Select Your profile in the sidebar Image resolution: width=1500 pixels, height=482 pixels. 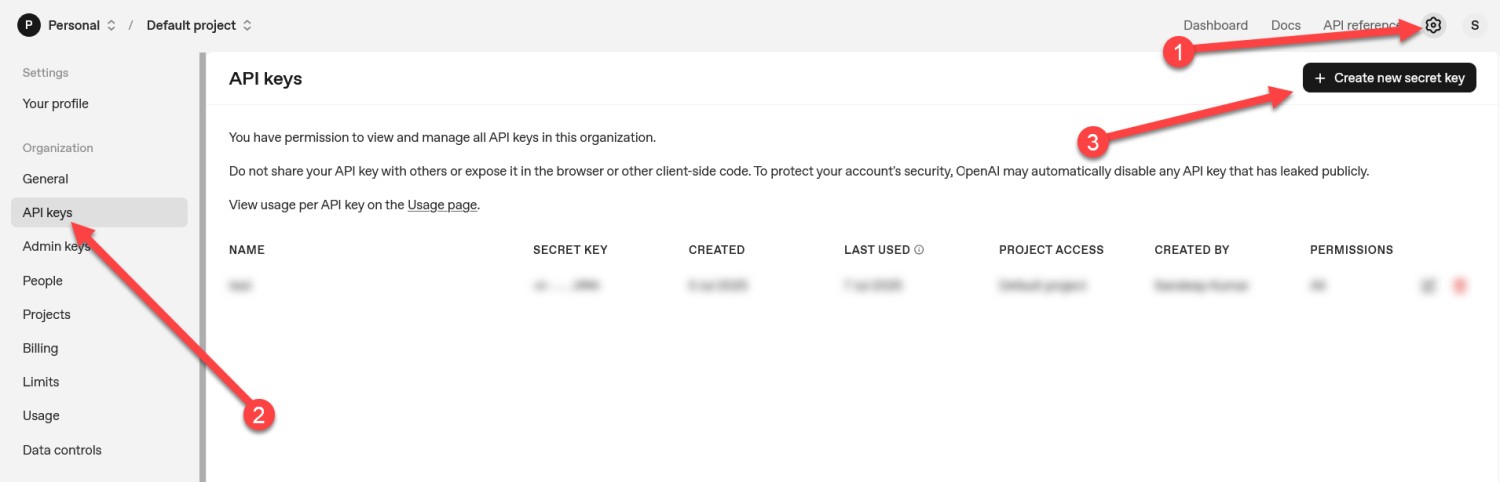tap(56, 104)
